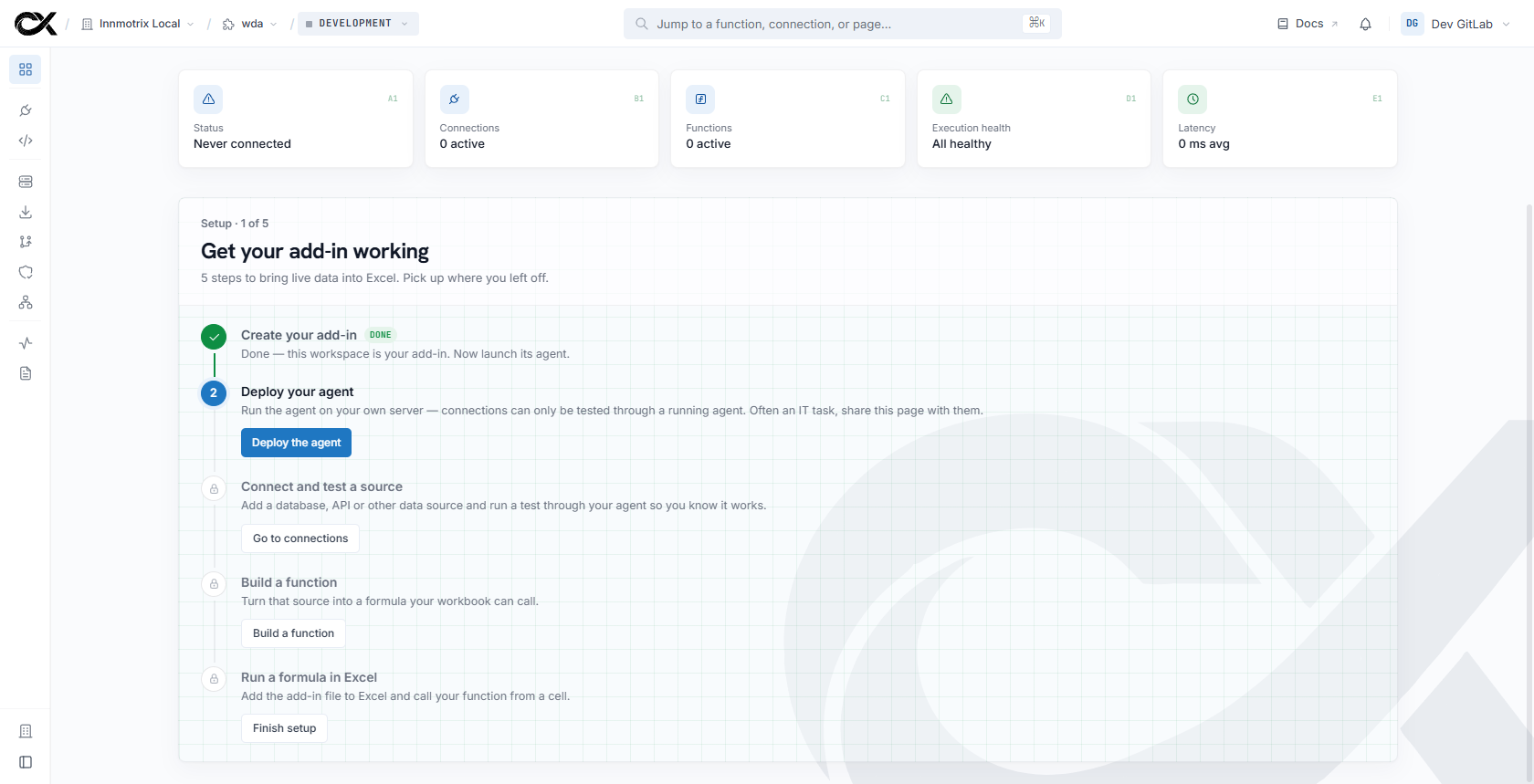This screenshot has width=1534, height=784.
Task: Click the Execution health green icon
Action: coord(946,99)
